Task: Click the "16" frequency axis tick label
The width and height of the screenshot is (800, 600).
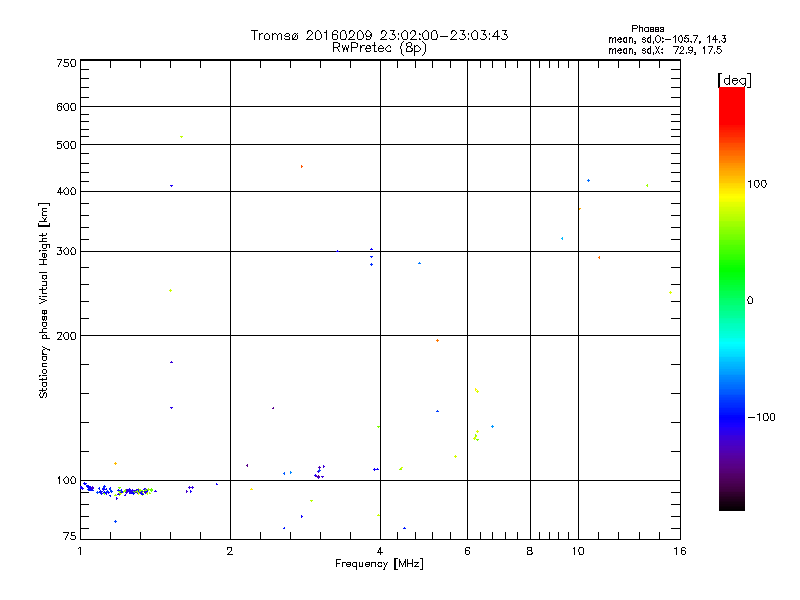Action: [x=680, y=551]
